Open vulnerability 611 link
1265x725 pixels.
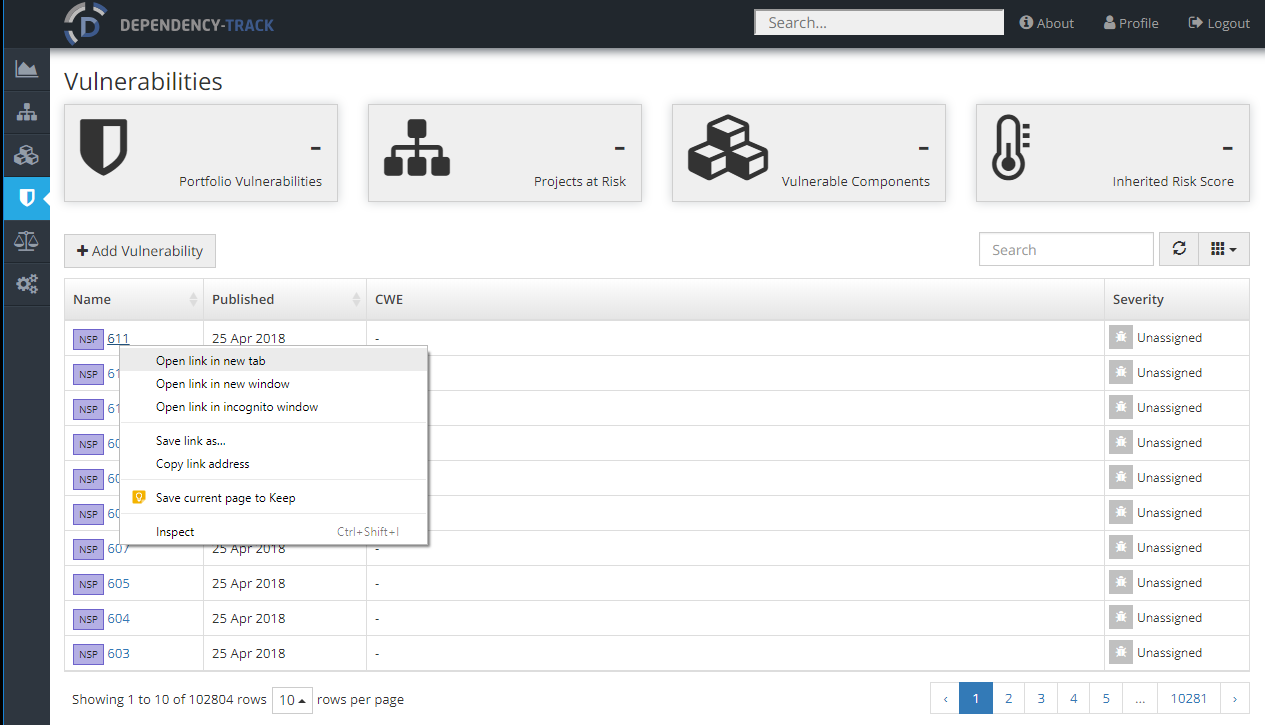(118, 338)
